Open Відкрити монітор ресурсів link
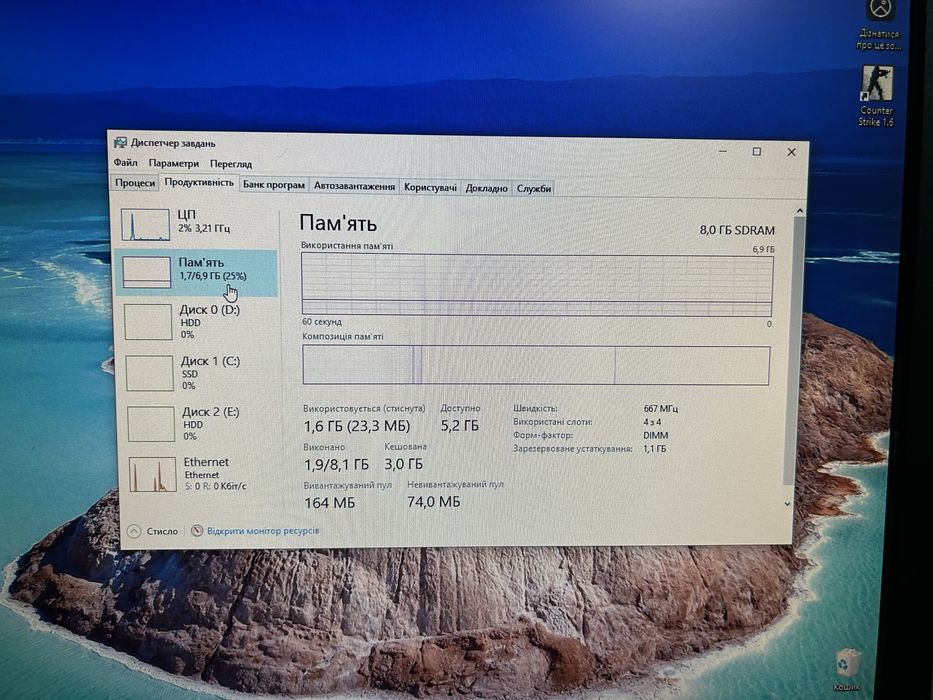Screen dimensions: 933x700 click(x=262, y=530)
